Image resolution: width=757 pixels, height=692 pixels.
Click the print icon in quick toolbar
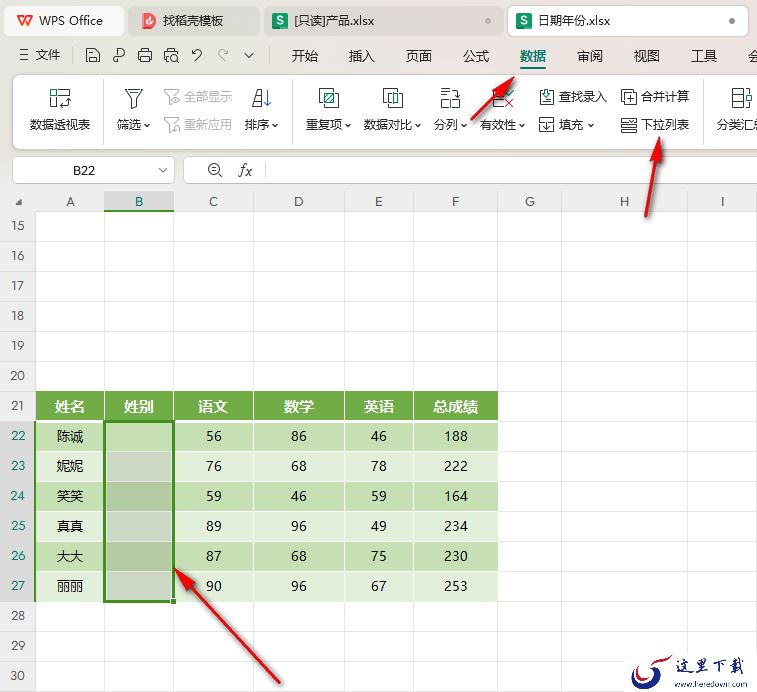pyautogui.click(x=145, y=56)
